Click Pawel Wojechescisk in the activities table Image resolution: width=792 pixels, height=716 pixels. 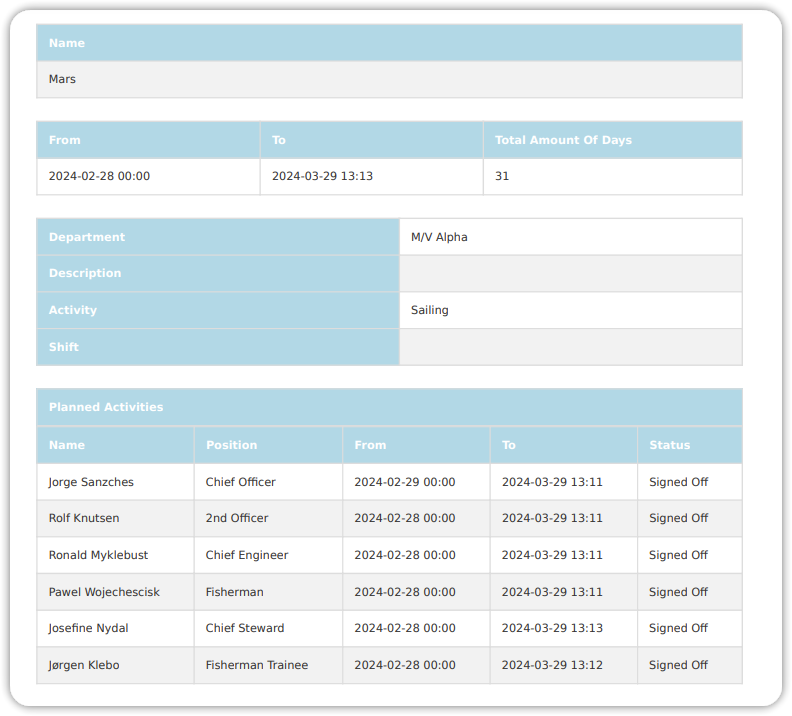click(x=104, y=592)
